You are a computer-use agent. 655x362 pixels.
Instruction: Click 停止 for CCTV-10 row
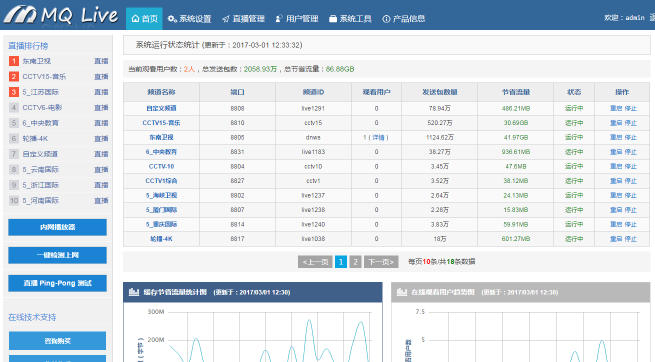tap(631, 166)
